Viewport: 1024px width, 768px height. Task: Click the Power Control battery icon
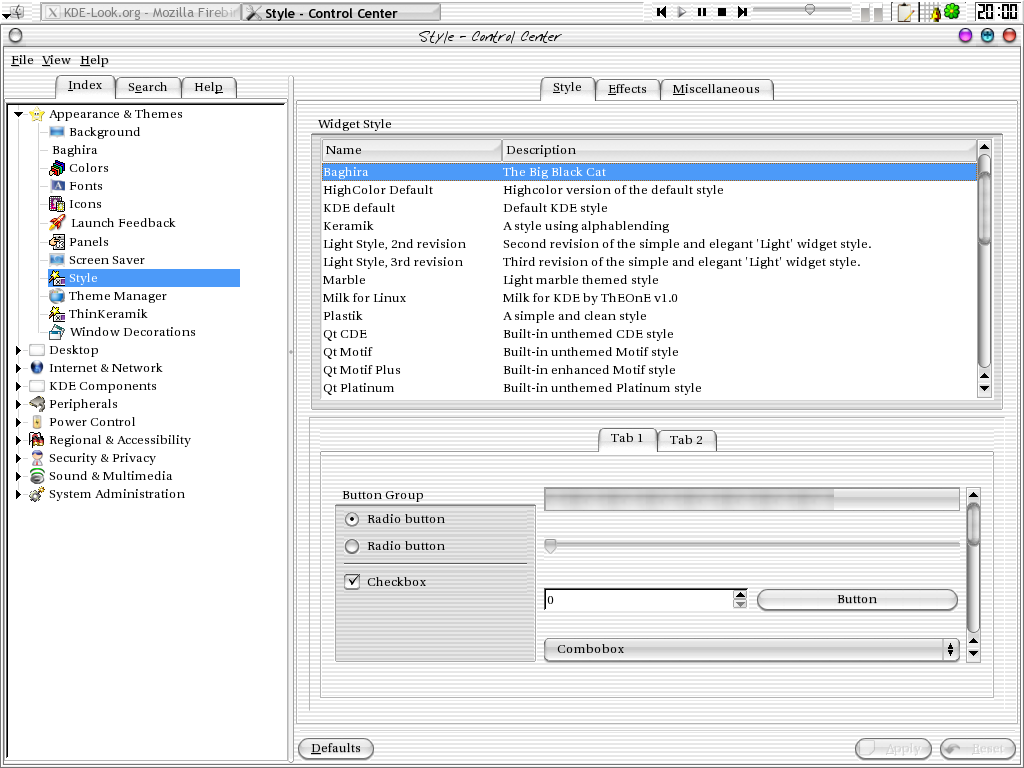point(37,422)
